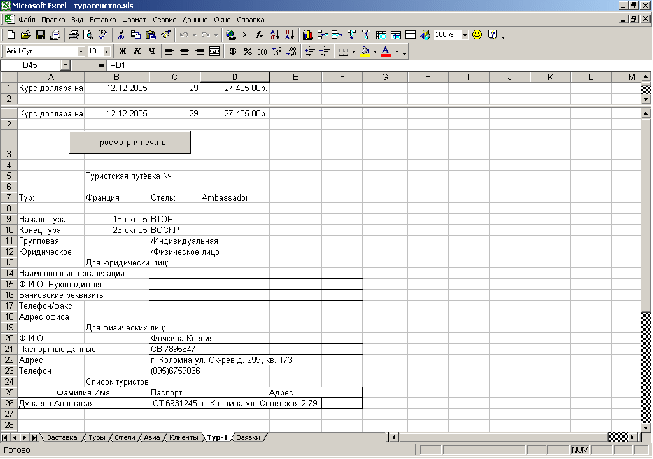Click the Undo arrow icon

[x=184, y=35]
